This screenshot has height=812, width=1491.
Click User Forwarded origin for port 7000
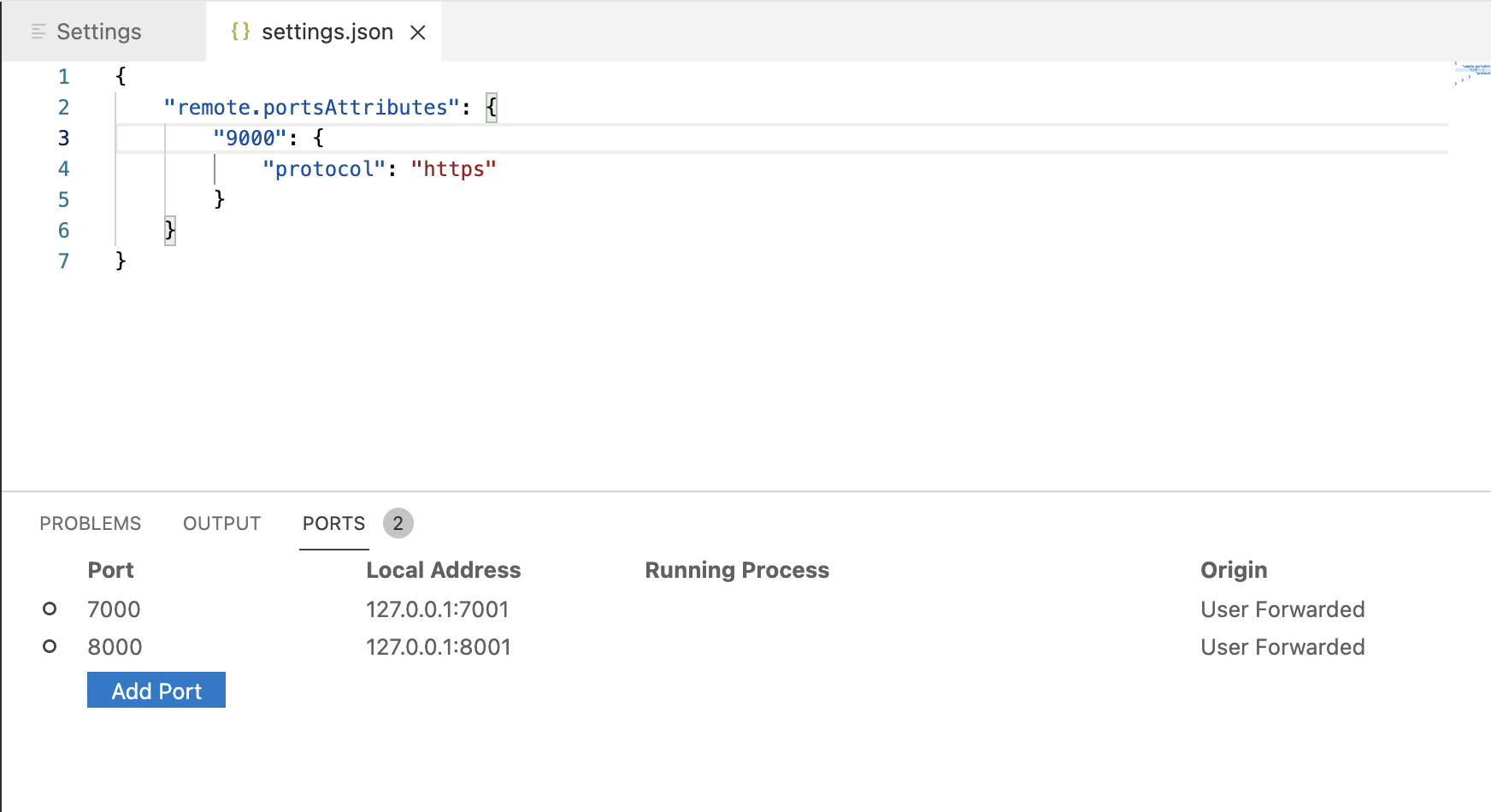click(x=1282, y=609)
